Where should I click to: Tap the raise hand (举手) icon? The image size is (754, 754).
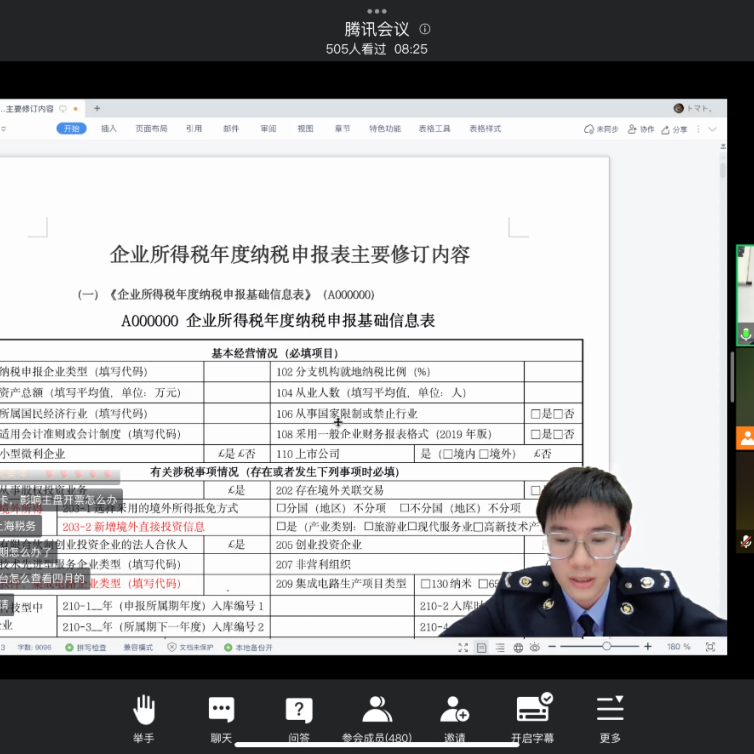coord(144,710)
